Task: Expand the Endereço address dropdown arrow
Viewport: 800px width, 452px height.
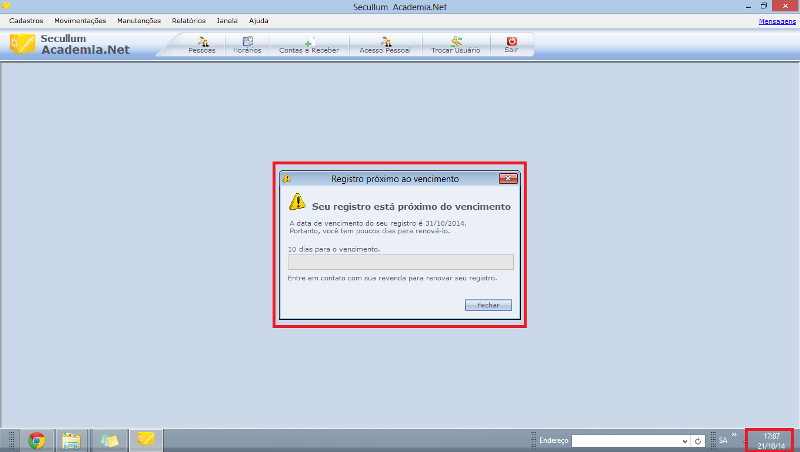Action: tap(685, 440)
